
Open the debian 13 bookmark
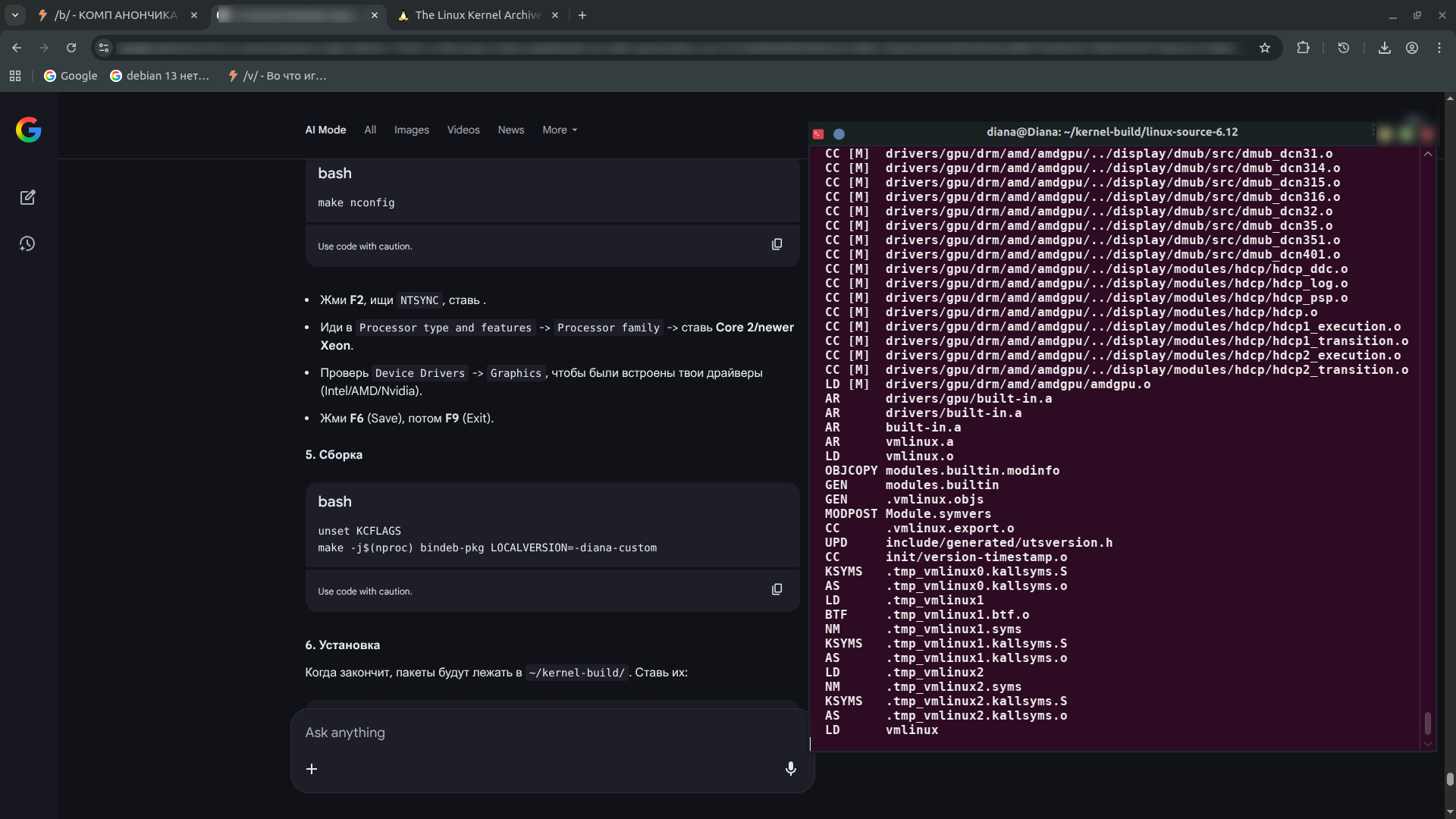[160, 76]
